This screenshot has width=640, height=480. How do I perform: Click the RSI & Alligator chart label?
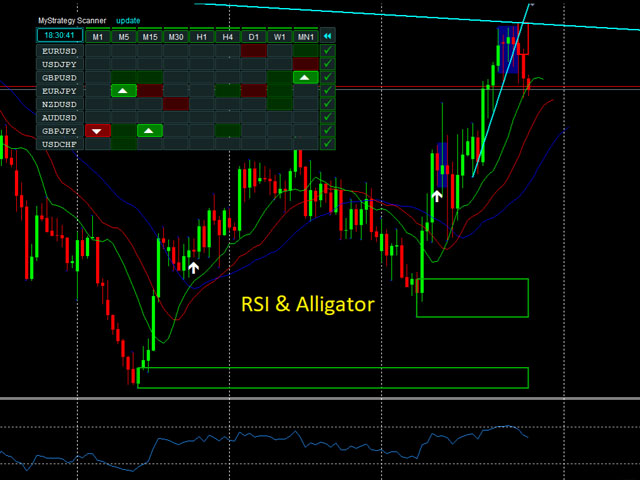point(308,304)
